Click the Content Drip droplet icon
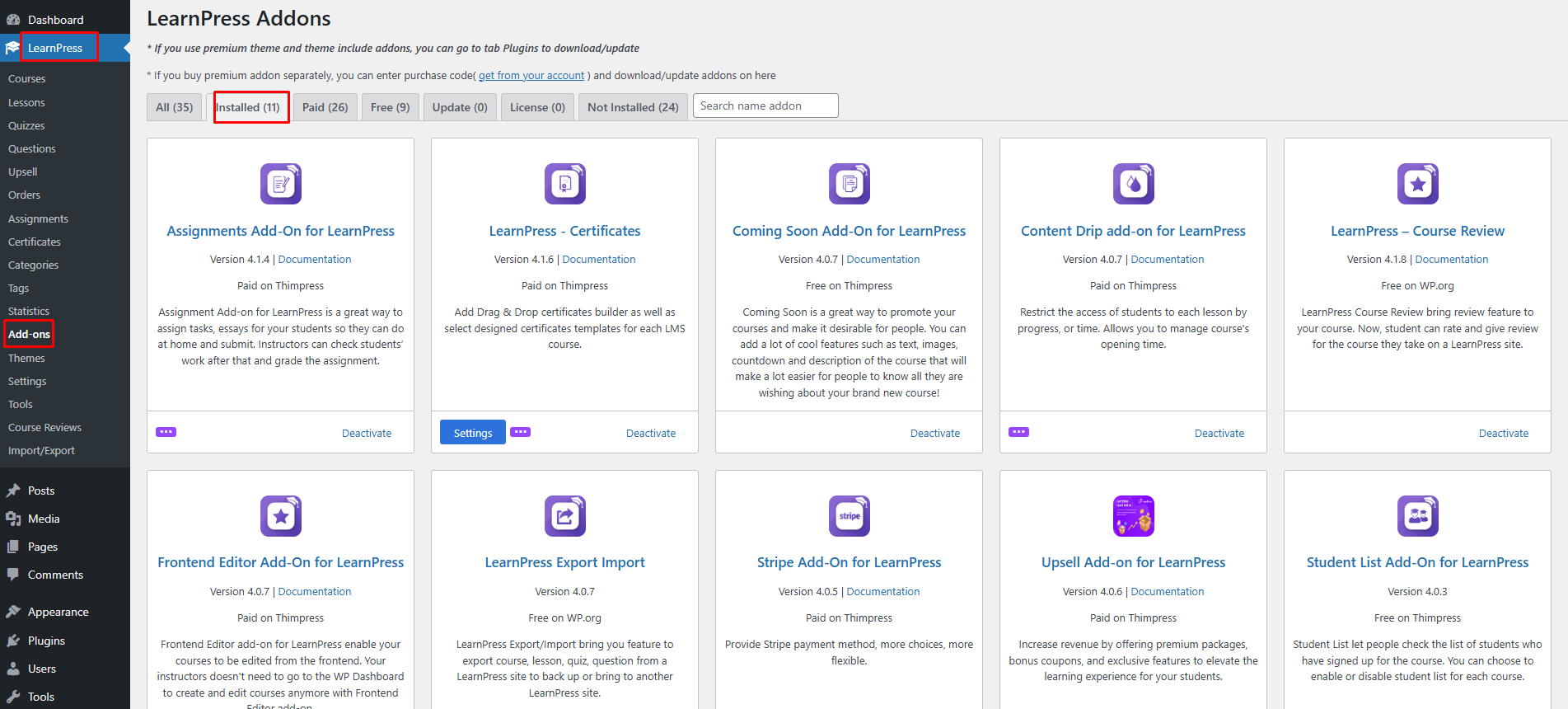Image resolution: width=1568 pixels, height=709 pixels. (x=1134, y=183)
